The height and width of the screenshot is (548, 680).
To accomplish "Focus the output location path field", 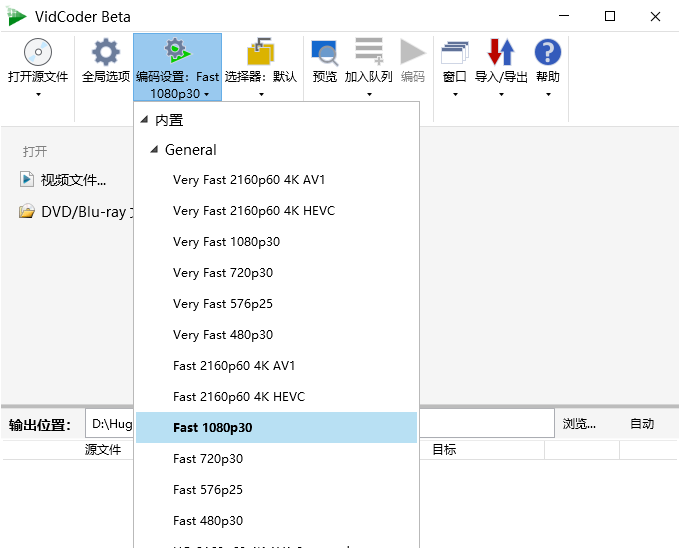I will click(x=320, y=423).
